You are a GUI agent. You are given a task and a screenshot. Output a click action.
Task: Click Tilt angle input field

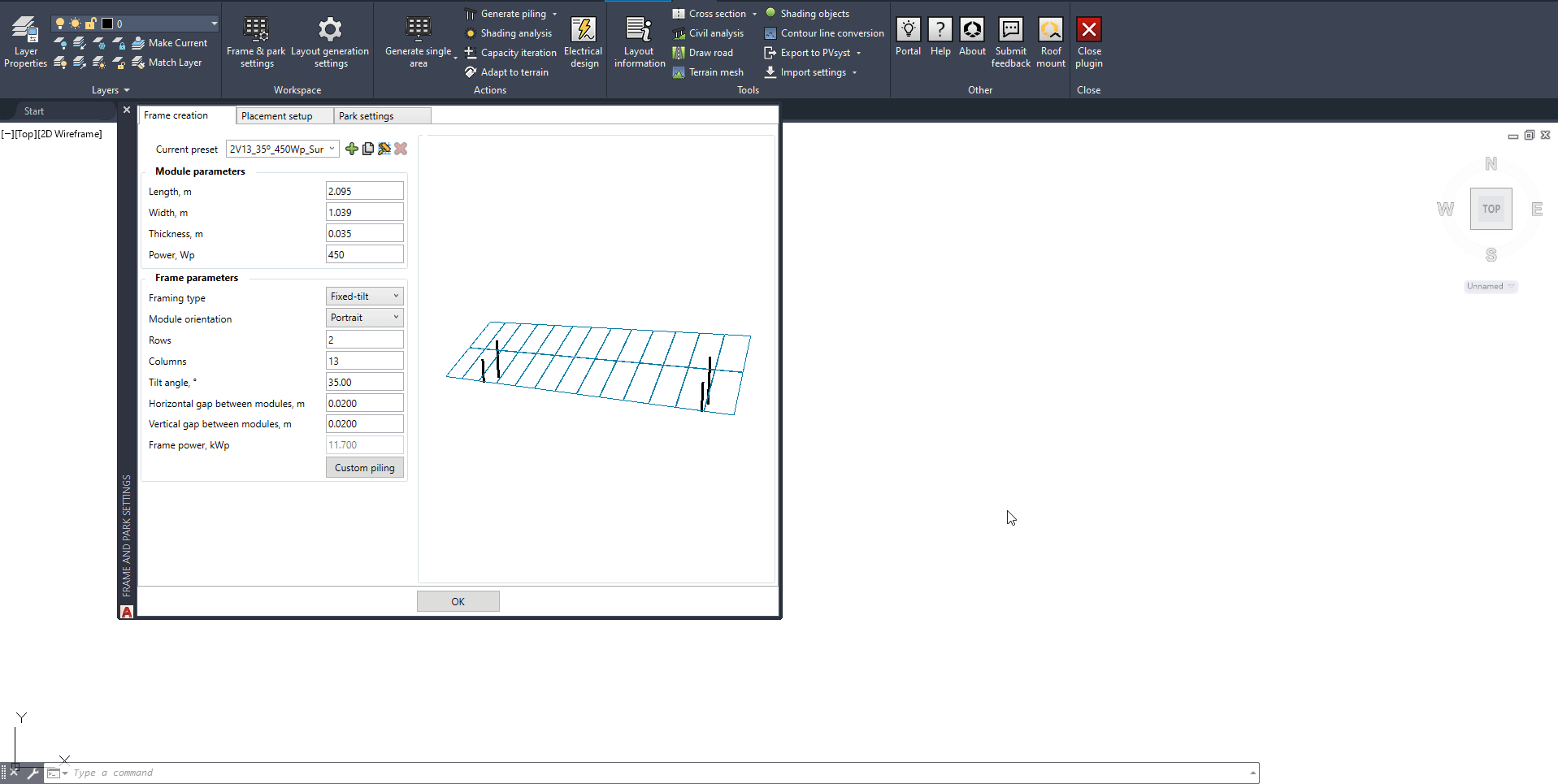[365, 382]
